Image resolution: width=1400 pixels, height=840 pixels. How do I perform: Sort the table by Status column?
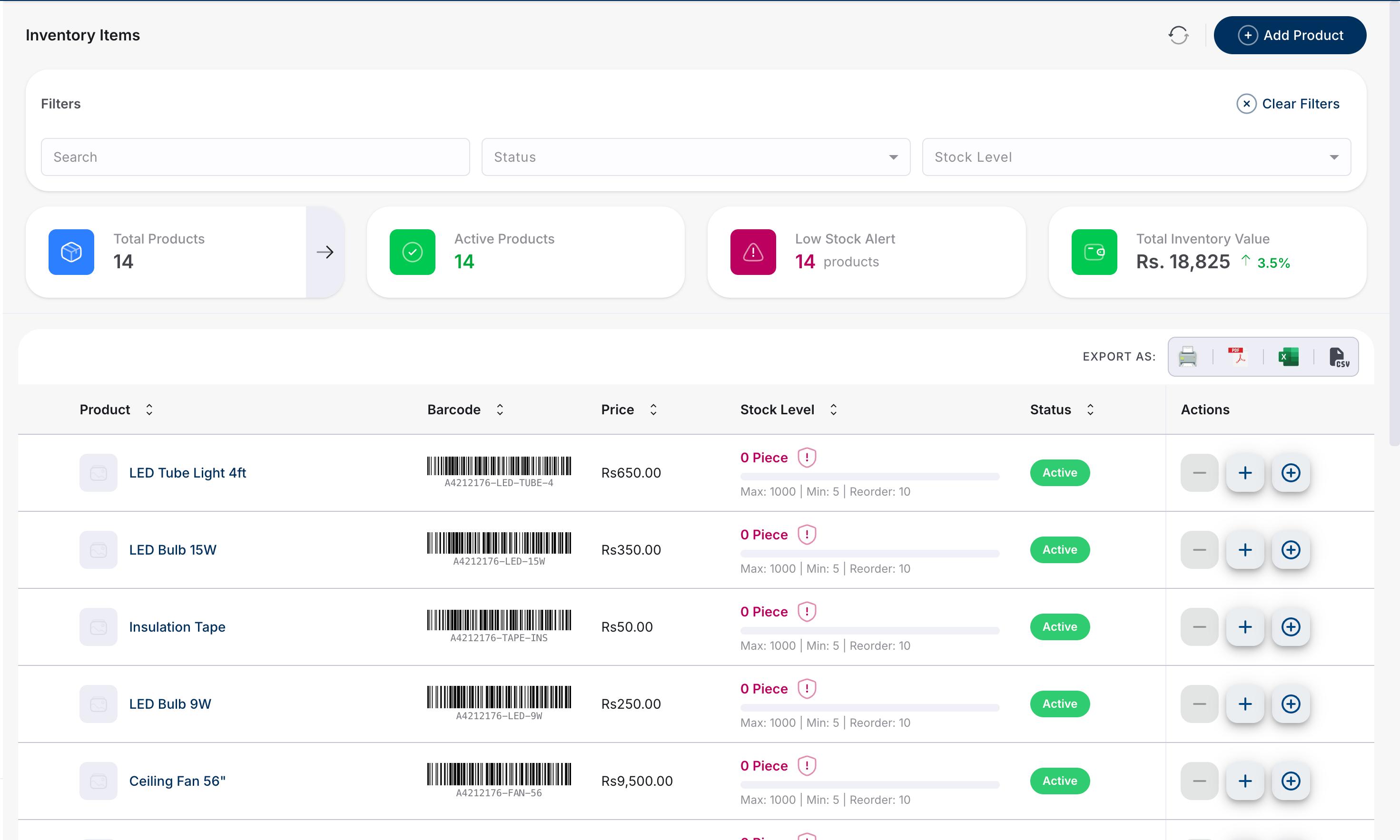tap(1090, 409)
